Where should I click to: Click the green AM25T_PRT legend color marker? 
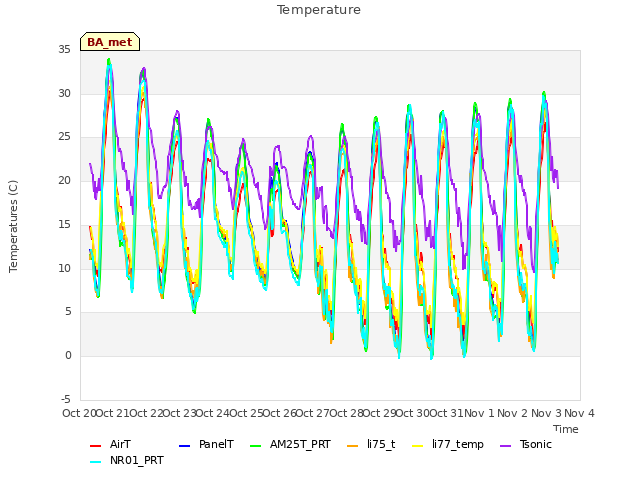(x=256, y=446)
